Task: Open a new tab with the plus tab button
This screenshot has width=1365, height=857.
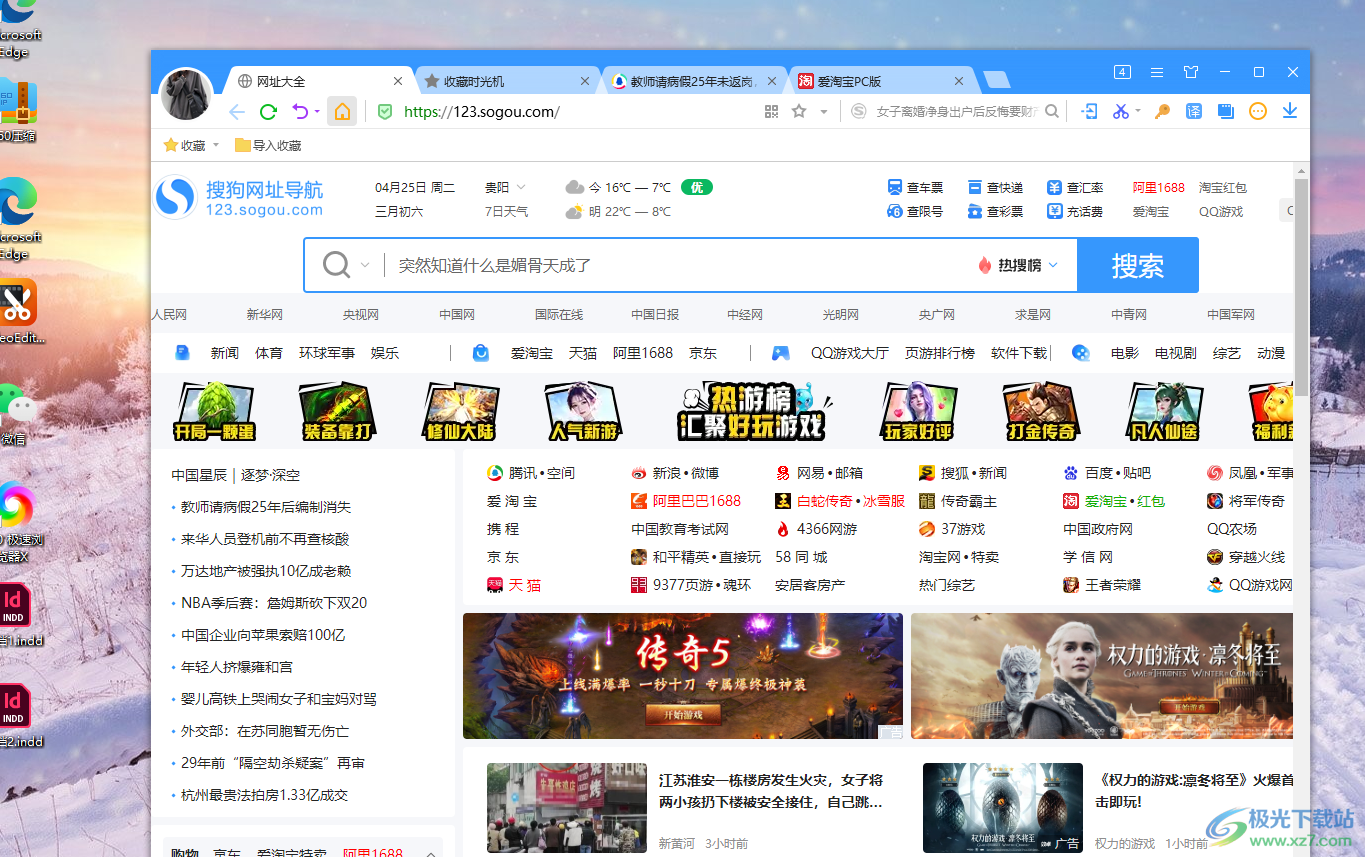Action: (996, 81)
